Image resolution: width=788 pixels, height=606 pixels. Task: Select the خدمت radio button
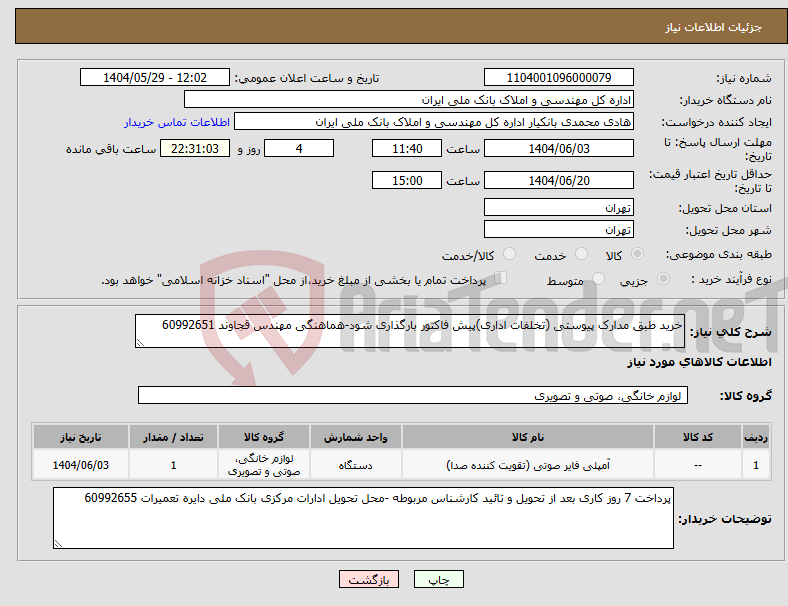pos(581,254)
